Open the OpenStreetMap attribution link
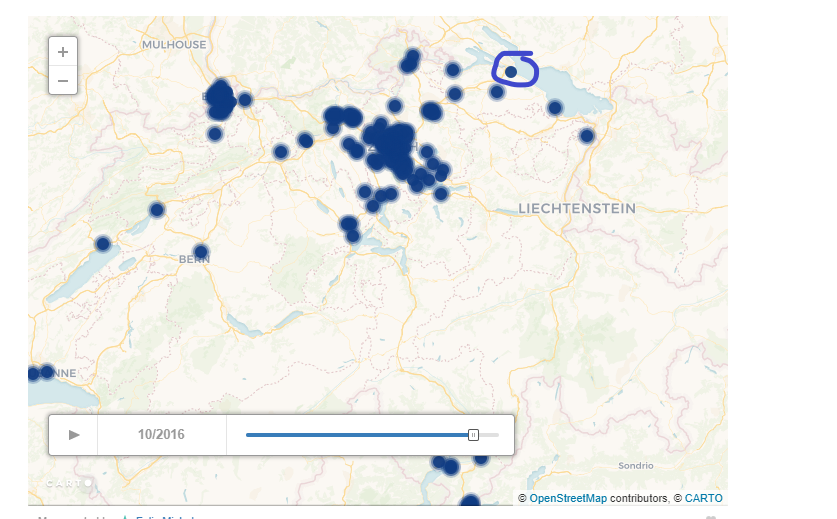Viewport: 837px width, 519px height. [568, 498]
